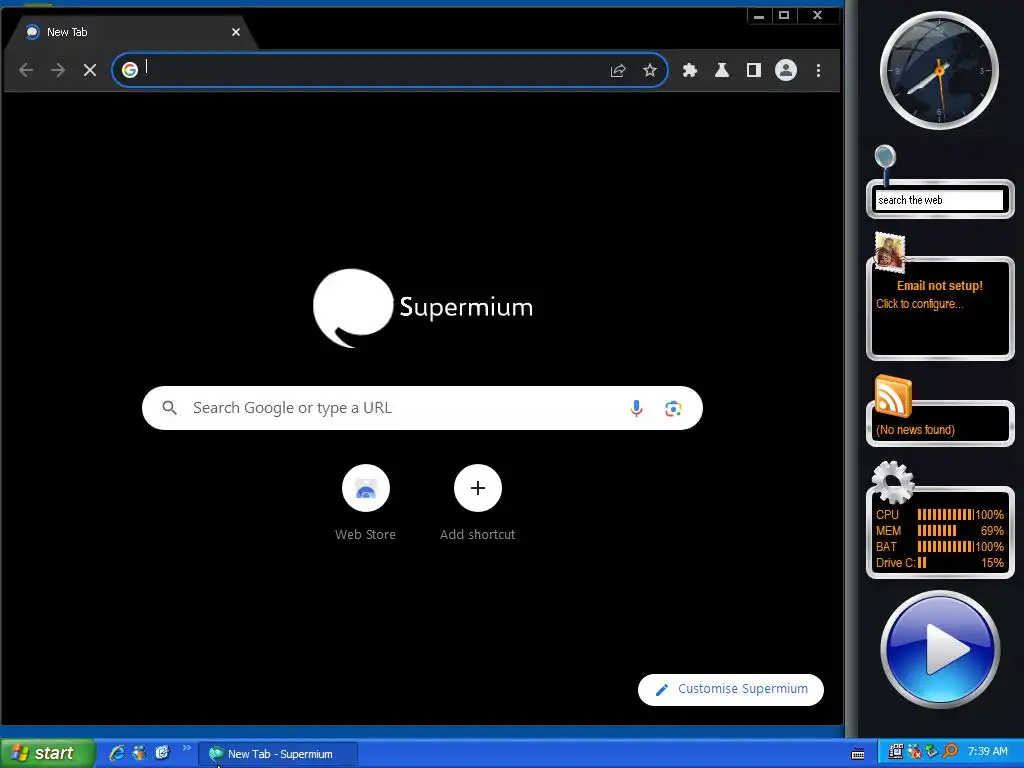Click the email stamp icon
Viewport: 1024px width, 768px height.
click(889, 251)
